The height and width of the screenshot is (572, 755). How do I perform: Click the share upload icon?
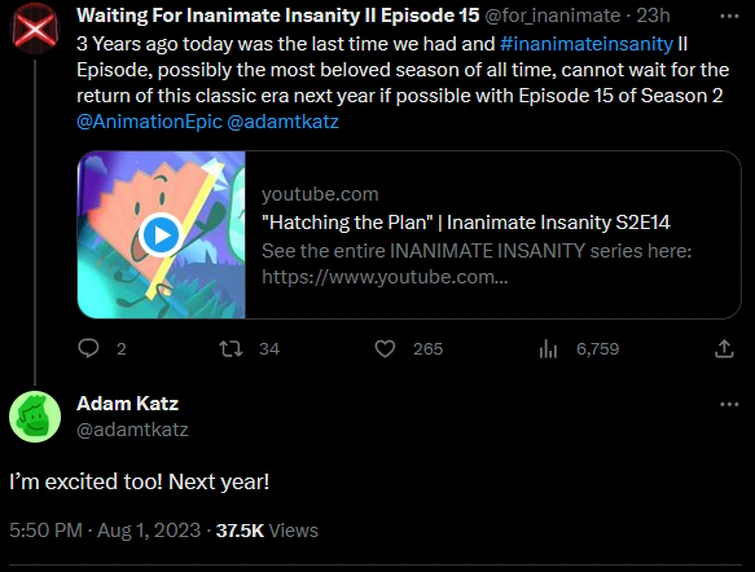(x=724, y=349)
